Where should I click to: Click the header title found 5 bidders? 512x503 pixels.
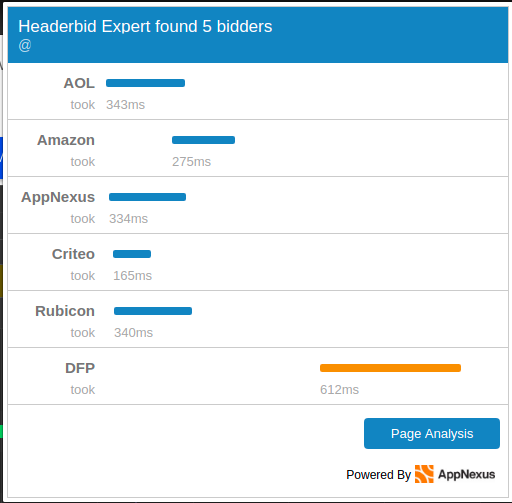(145, 27)
